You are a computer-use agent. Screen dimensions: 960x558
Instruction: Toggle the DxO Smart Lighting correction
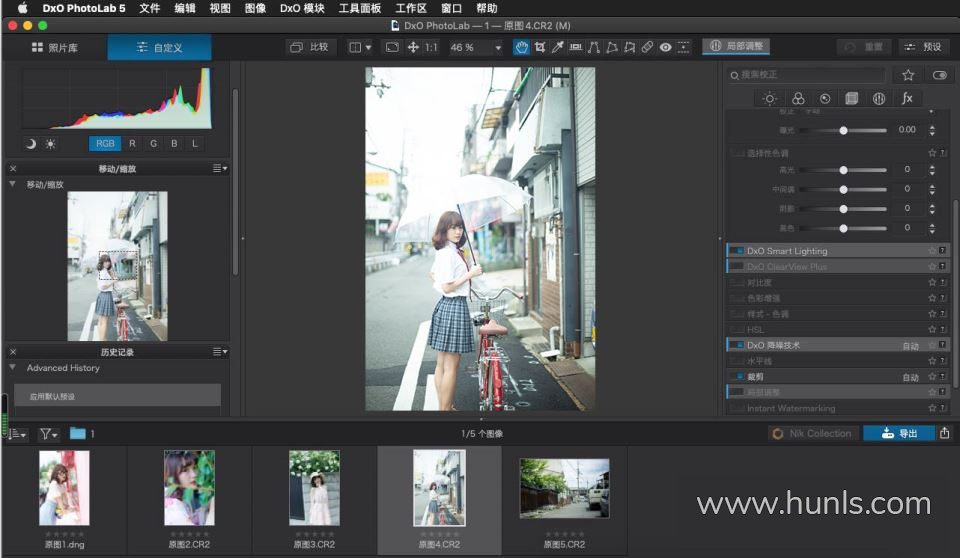point(737,251)
